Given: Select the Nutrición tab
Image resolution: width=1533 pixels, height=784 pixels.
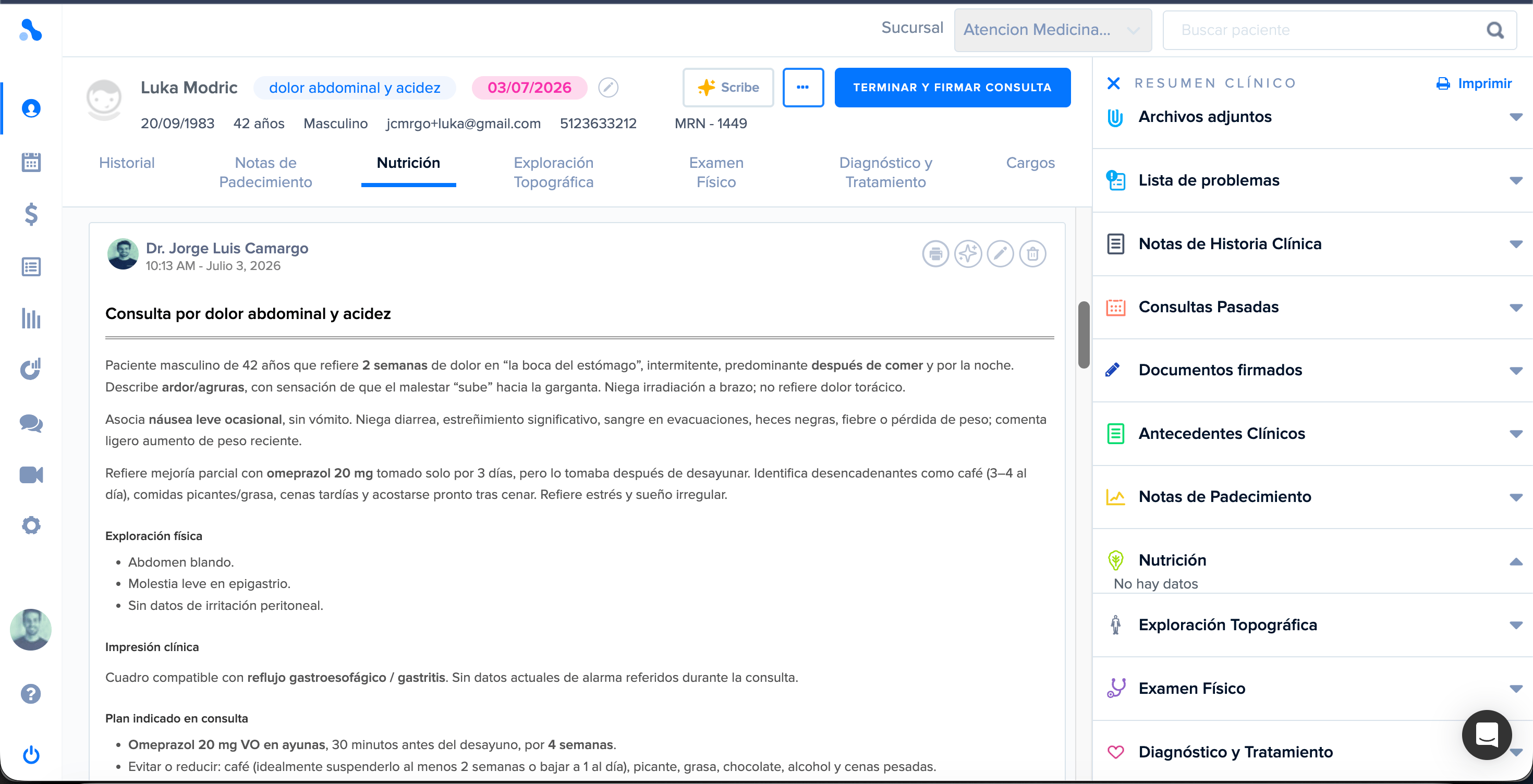Looking at the screenshot, I should coord(408,163).
